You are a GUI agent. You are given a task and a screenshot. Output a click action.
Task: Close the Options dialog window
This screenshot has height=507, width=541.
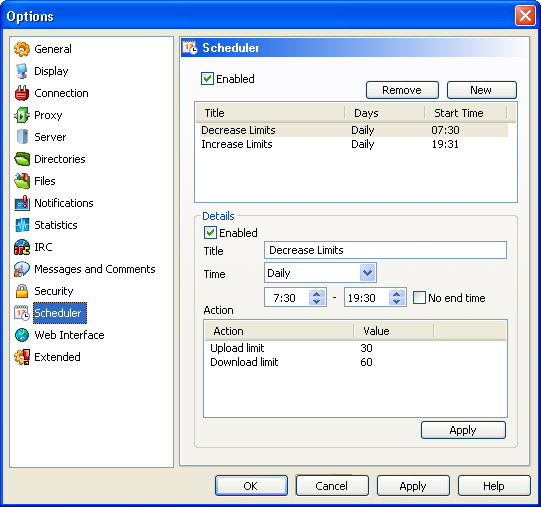(x=525, y=16)
